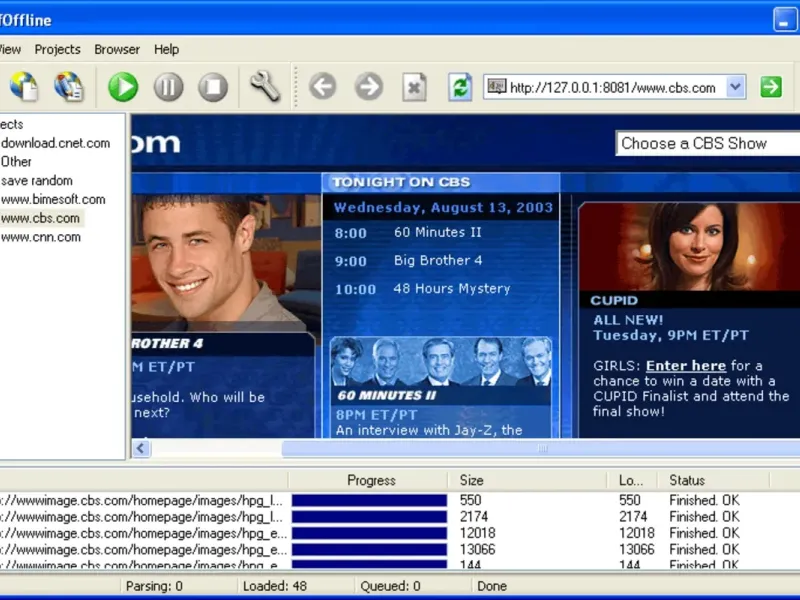The height and width of the screenshot is (600, 800).
Task: Click the stop page loading X icon
Action: 414,87
